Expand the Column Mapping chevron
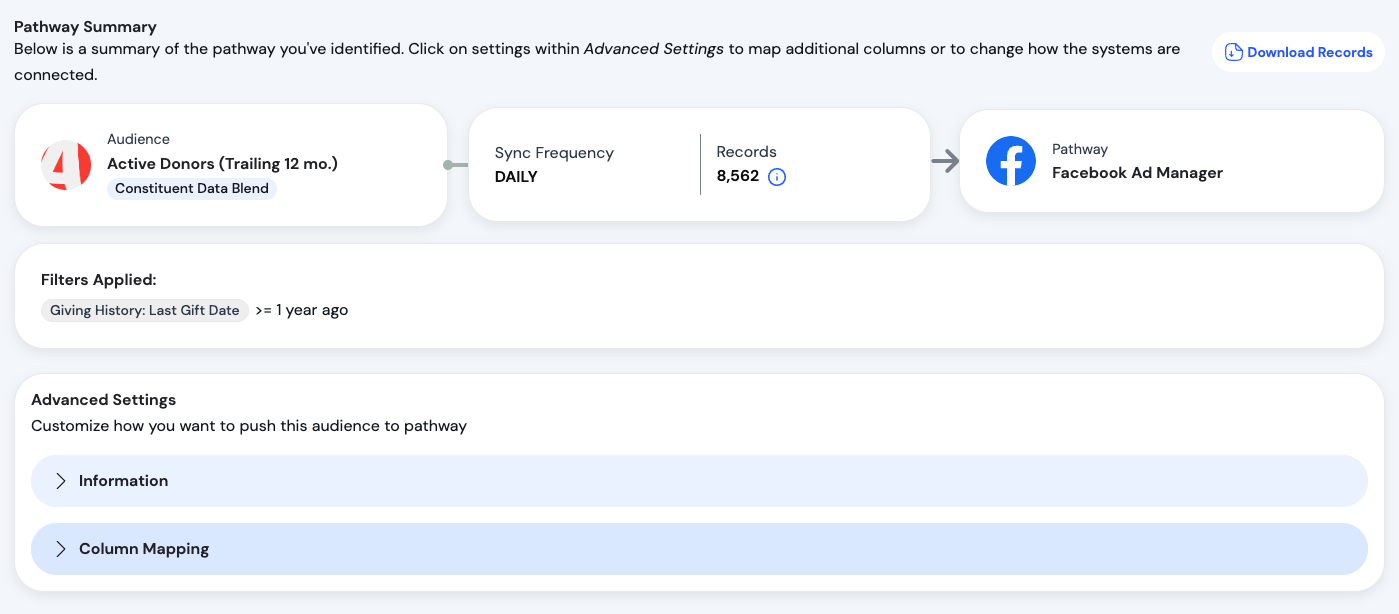The image size is (1399, 614). coord(60,549)
